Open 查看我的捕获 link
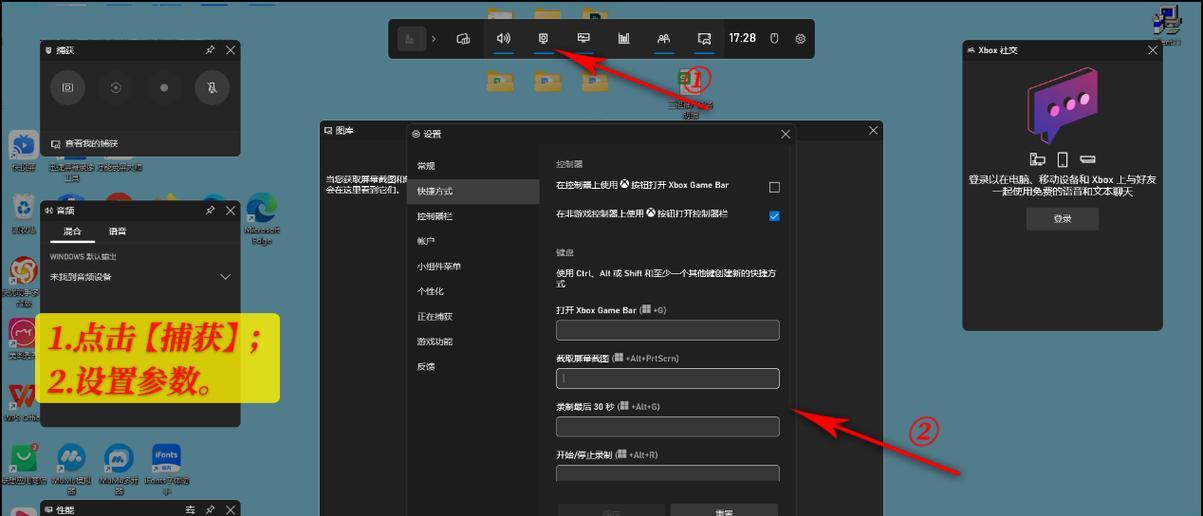This screenshot has width=1203, height=516. coord(85,144)
